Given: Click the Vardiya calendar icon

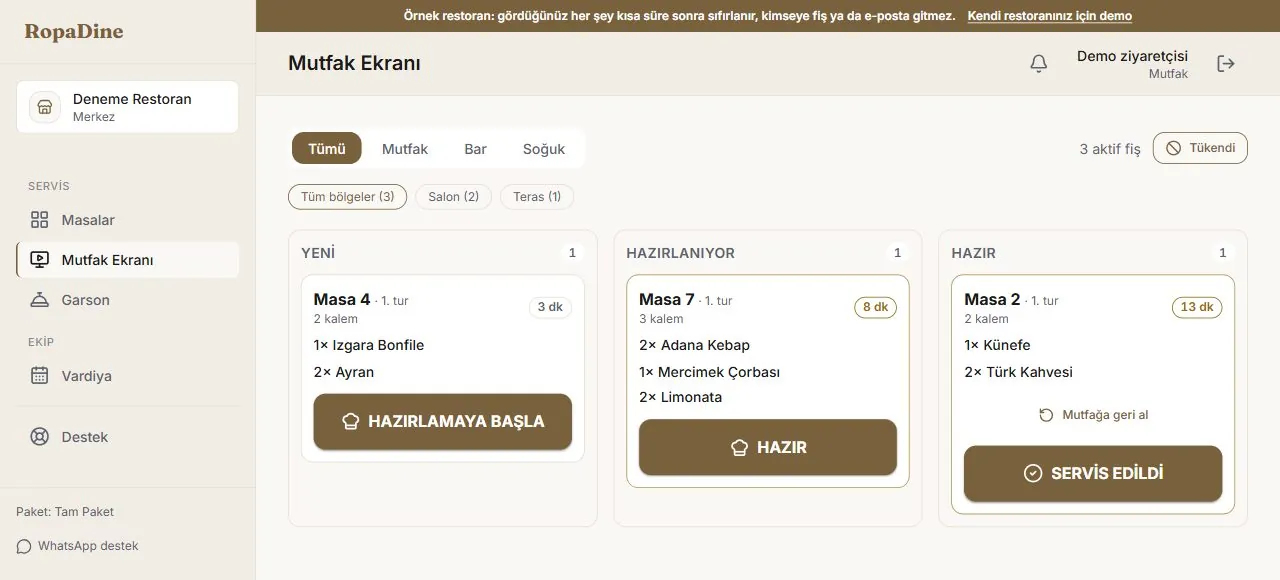Looking at the screenshot, I should coord(39,376).
